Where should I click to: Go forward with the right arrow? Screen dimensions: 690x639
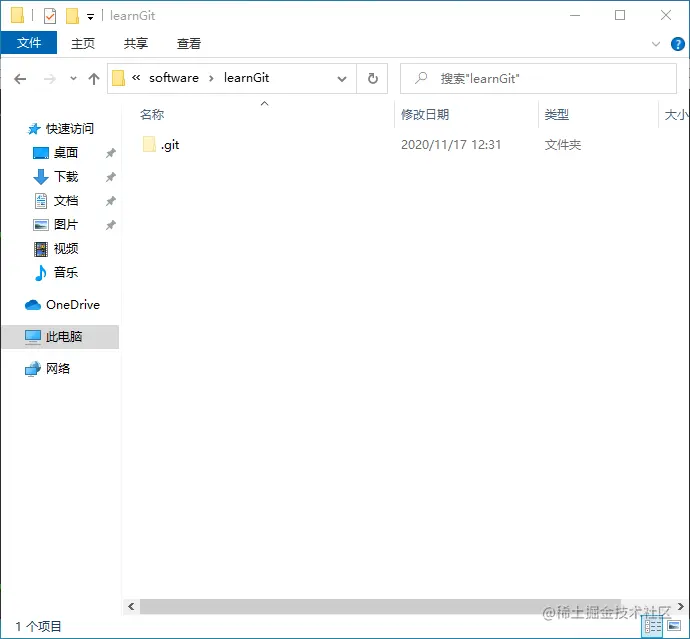(50, 79)
